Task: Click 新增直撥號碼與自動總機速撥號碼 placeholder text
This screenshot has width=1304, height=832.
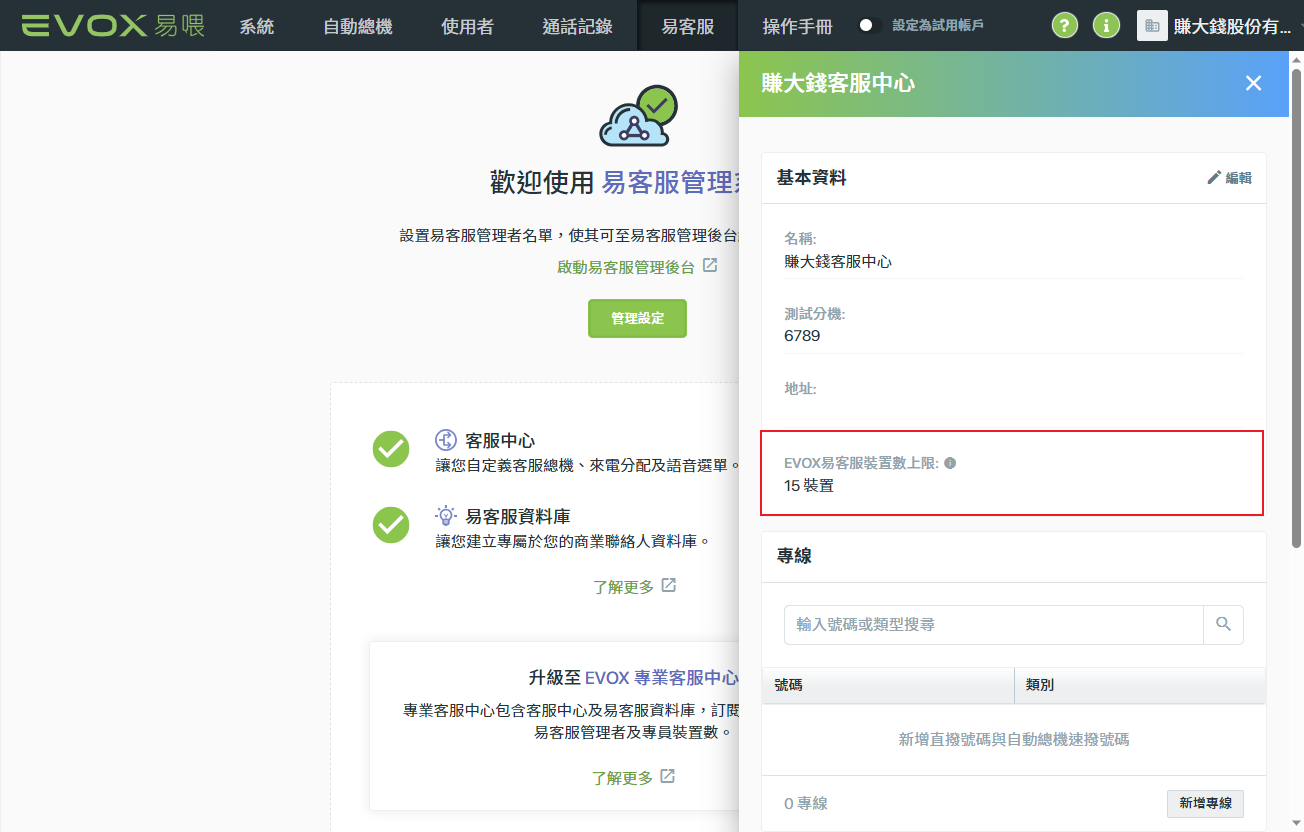Action: point(1014,740)
